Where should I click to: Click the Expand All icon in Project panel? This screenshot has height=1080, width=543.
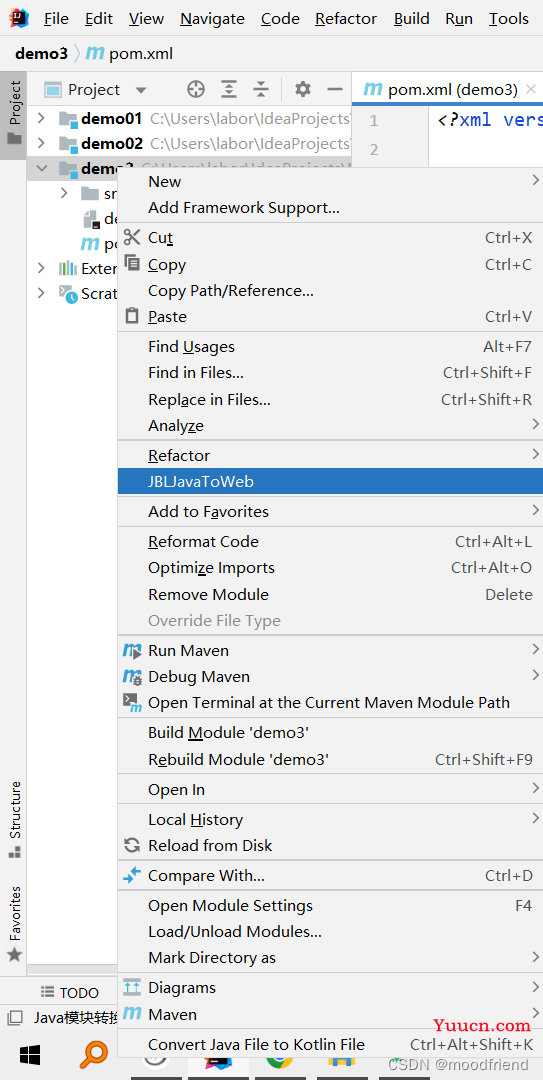(x=229, y=90)
